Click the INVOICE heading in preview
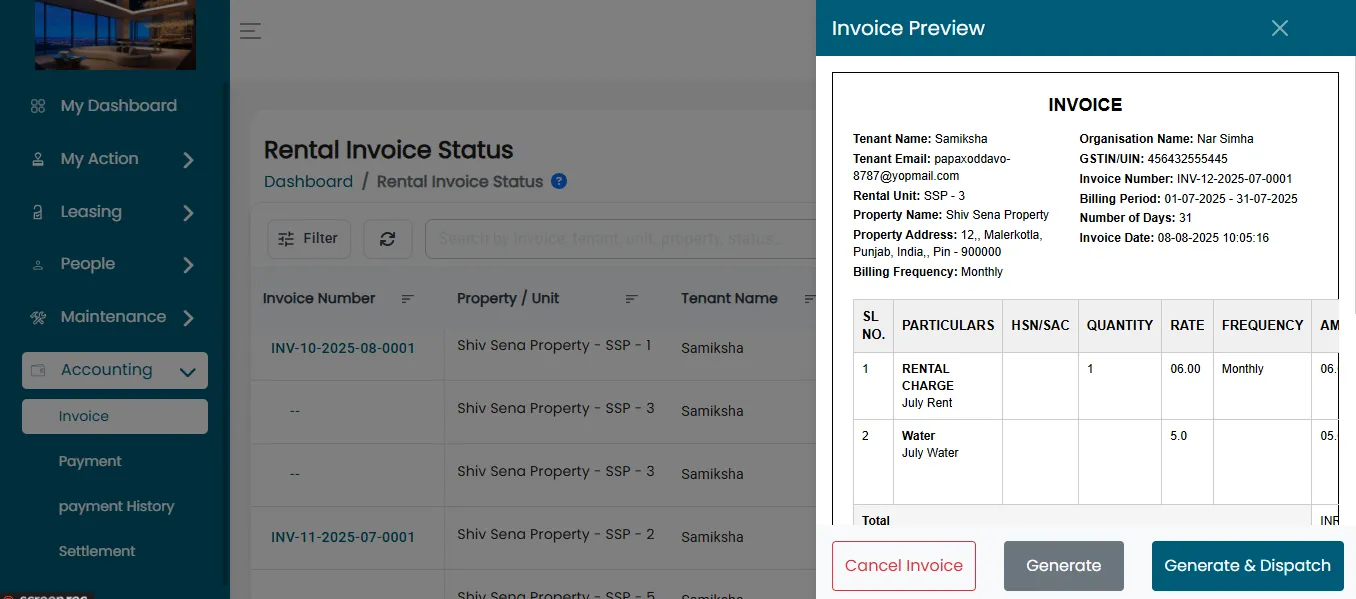 pyautogui.click(x=1085, y=105)
